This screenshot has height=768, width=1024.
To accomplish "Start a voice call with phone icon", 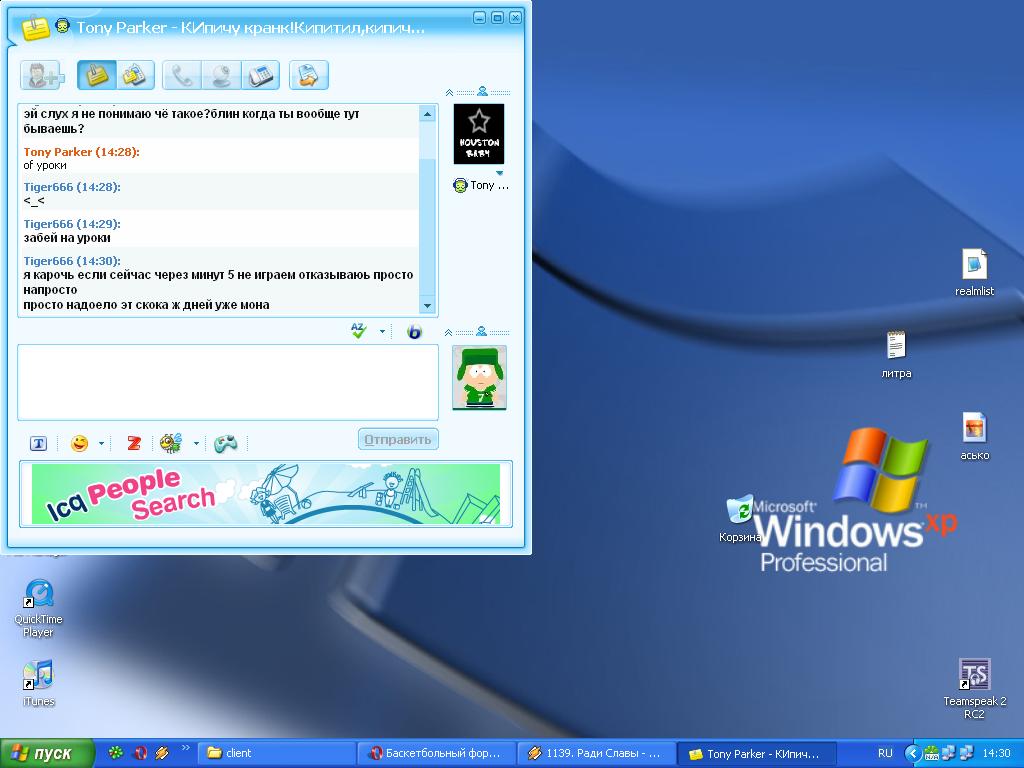I will 182,75.
